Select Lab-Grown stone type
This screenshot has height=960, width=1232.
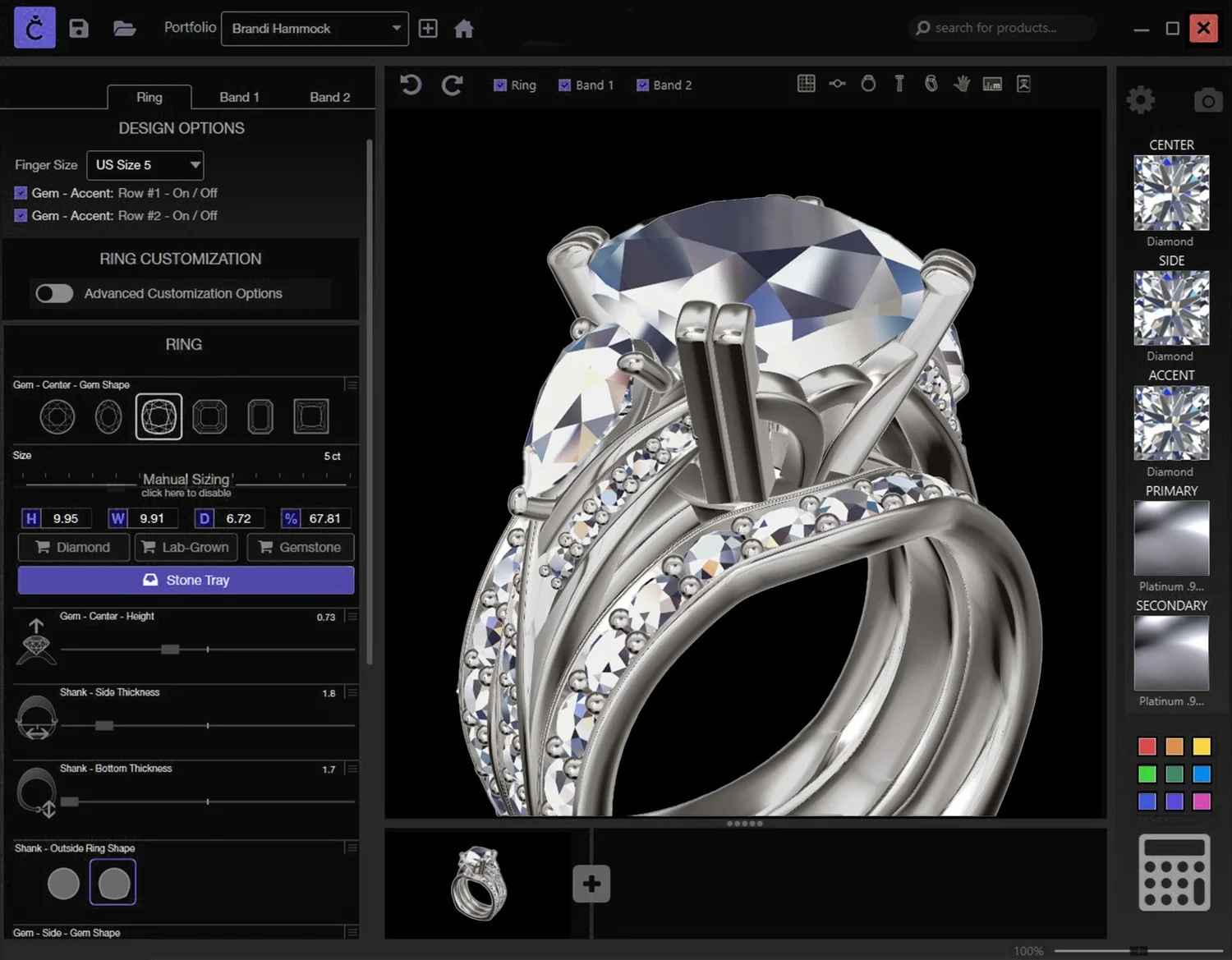(186, 547)
